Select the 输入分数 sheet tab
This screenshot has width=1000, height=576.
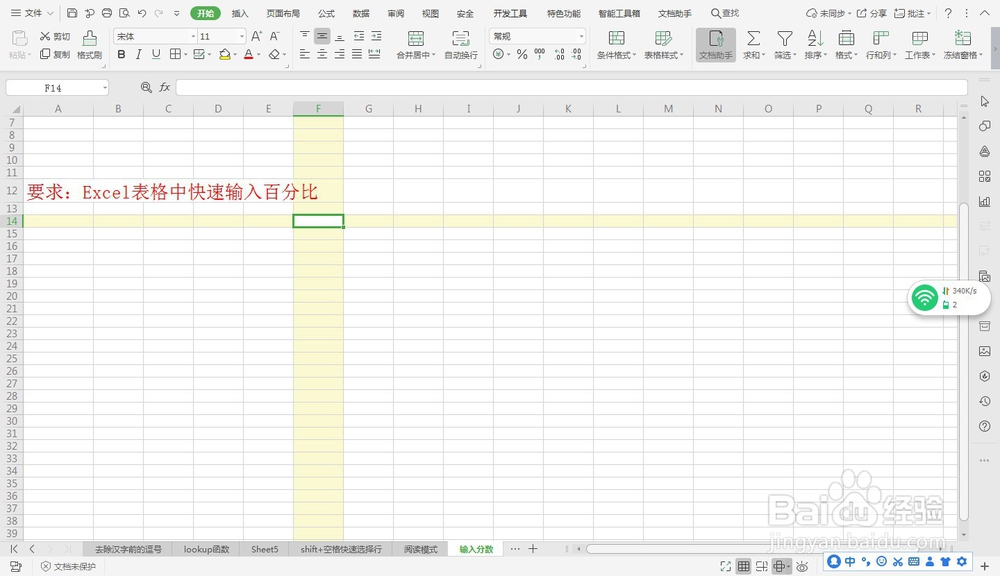coord(475,549)
